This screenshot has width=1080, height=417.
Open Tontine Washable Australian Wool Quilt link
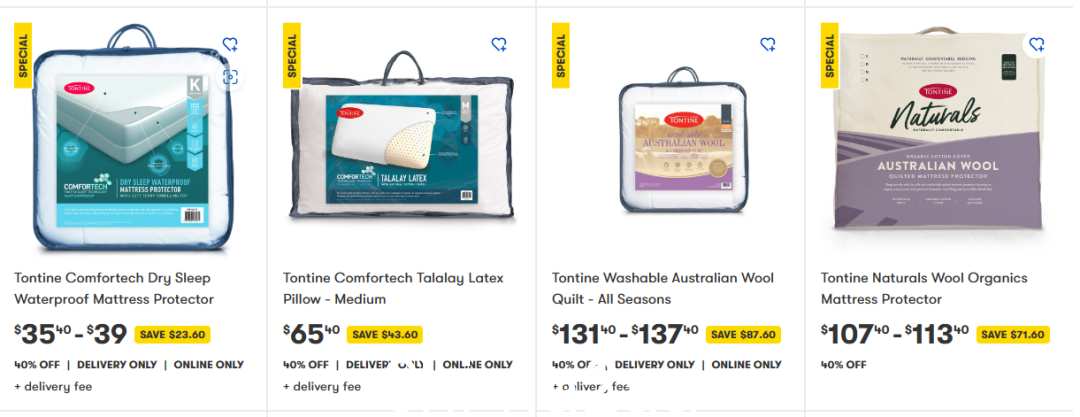[x=663, y=289]
